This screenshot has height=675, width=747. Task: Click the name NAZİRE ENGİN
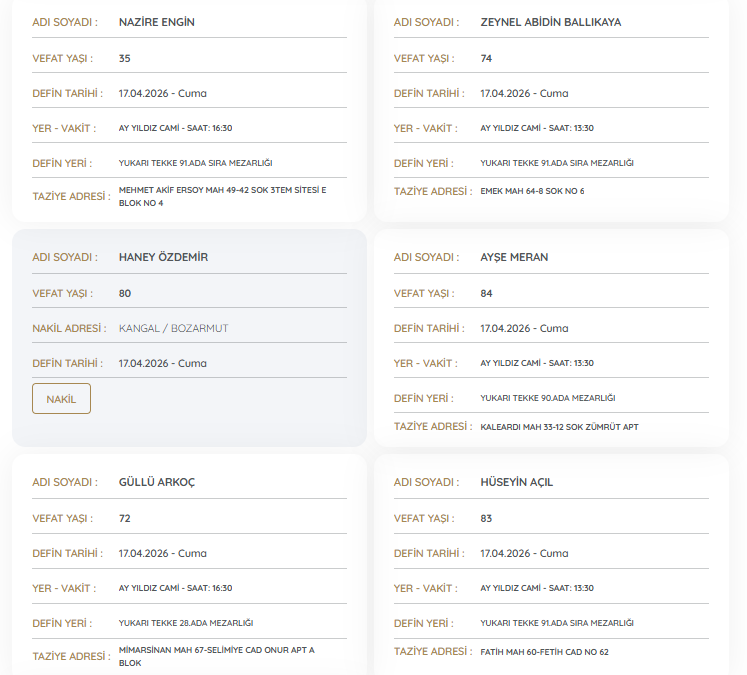(x=158, y=22)
